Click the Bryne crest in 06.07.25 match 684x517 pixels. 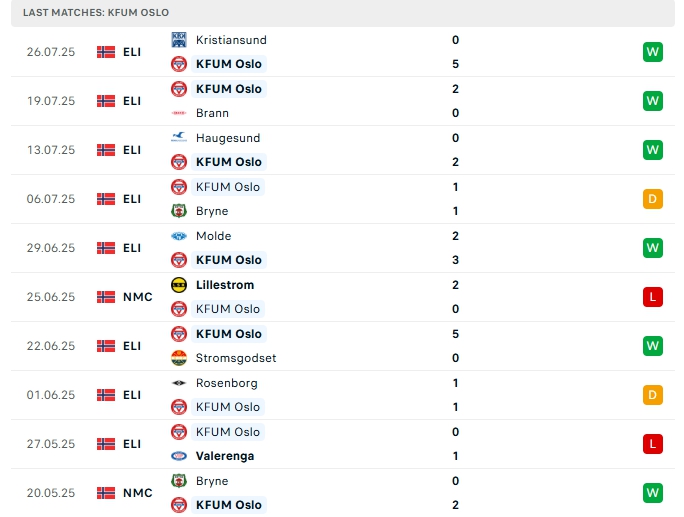tap(179, 211)
